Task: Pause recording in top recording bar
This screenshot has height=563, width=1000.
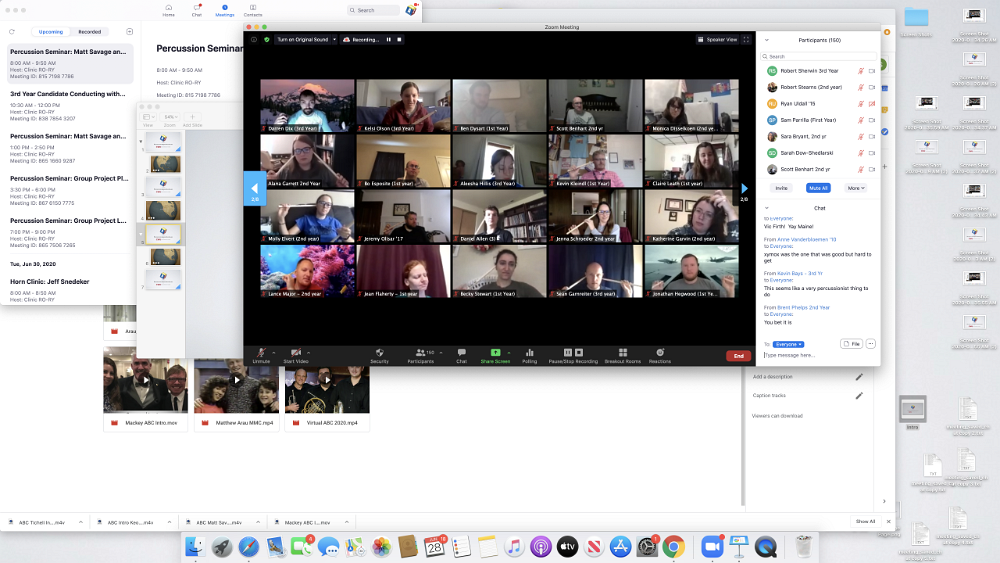Action: tap(388, 40)
